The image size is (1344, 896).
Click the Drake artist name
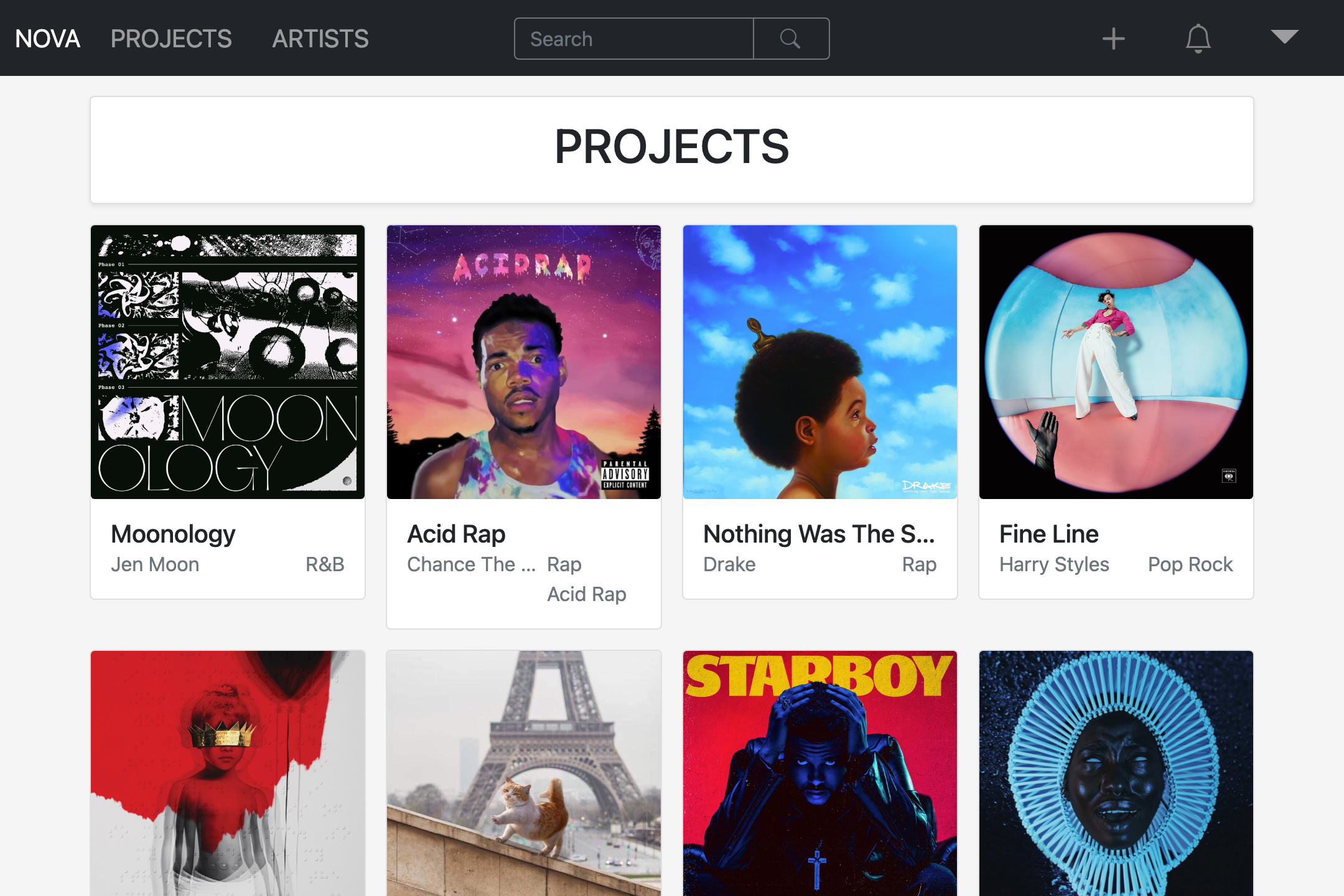729,564
